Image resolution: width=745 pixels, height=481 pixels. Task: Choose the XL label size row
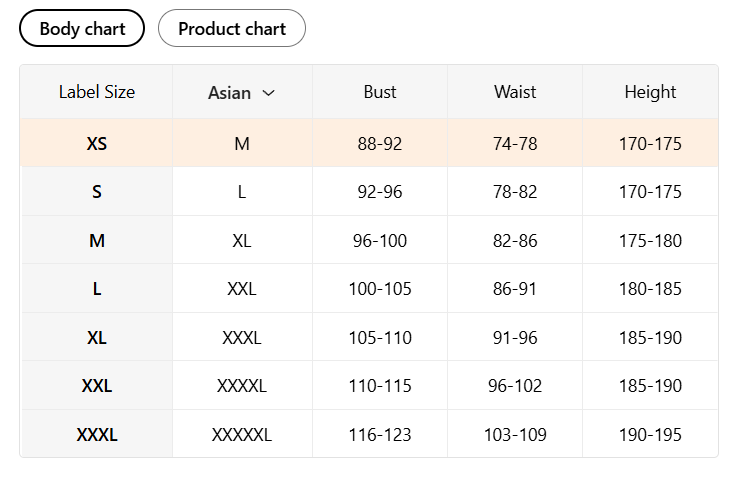(x=369, y=337)
